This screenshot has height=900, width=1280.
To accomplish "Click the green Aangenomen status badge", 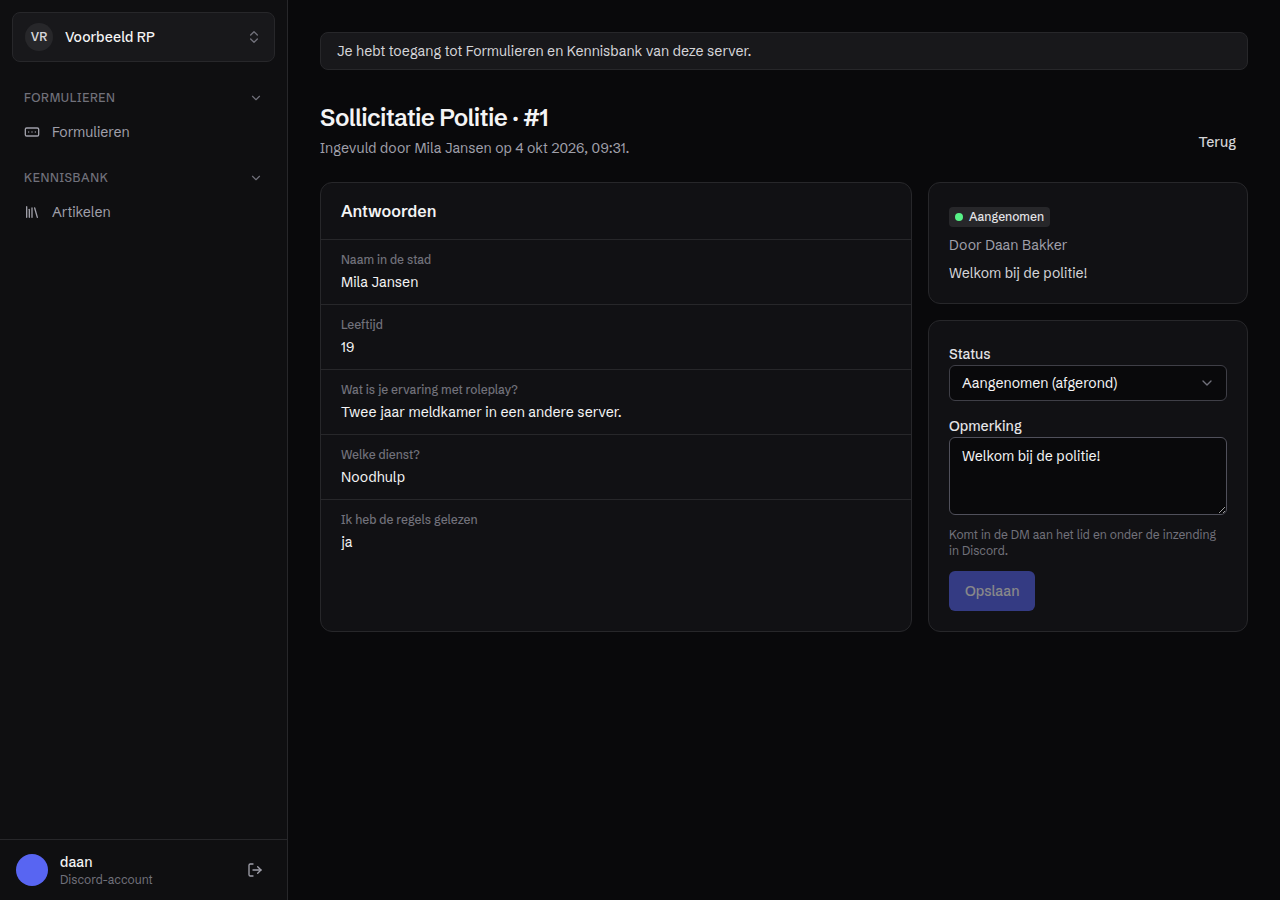I will (x=999, y=217).
